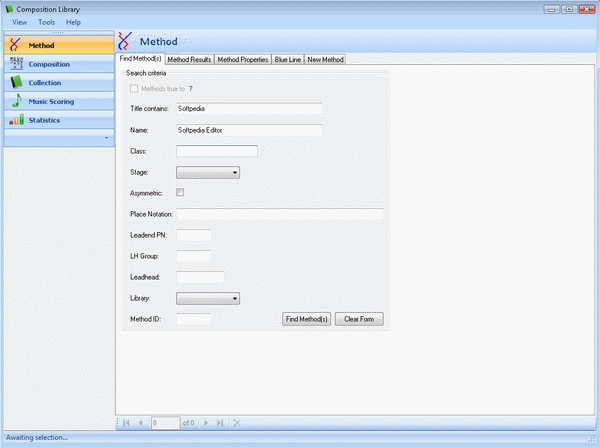Open the Stage dropdown
The width and height of the screenshot is (600, 447).
(x=208, y=173)
